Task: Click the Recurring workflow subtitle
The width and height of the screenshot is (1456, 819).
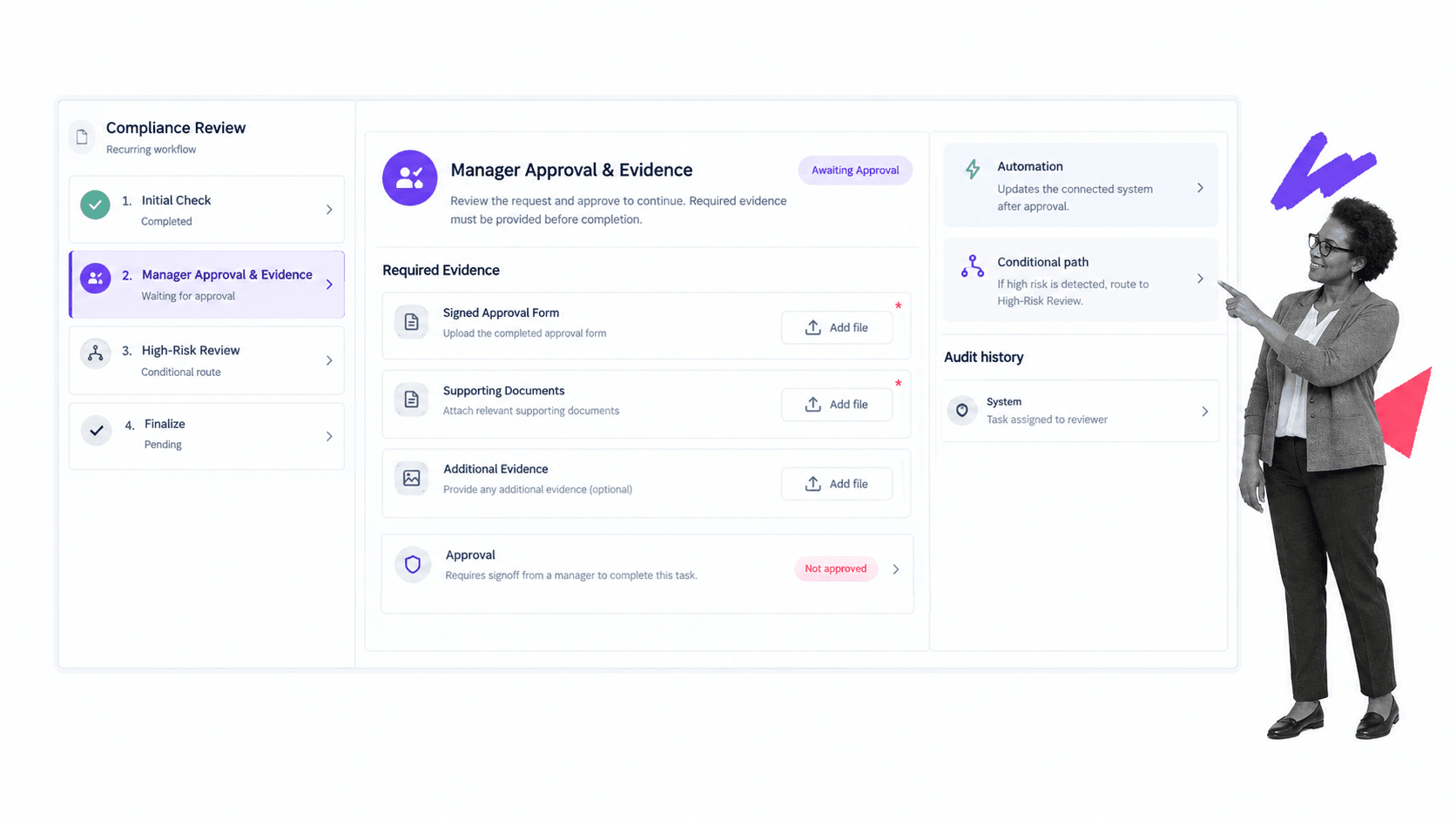Action: point(151,150)
